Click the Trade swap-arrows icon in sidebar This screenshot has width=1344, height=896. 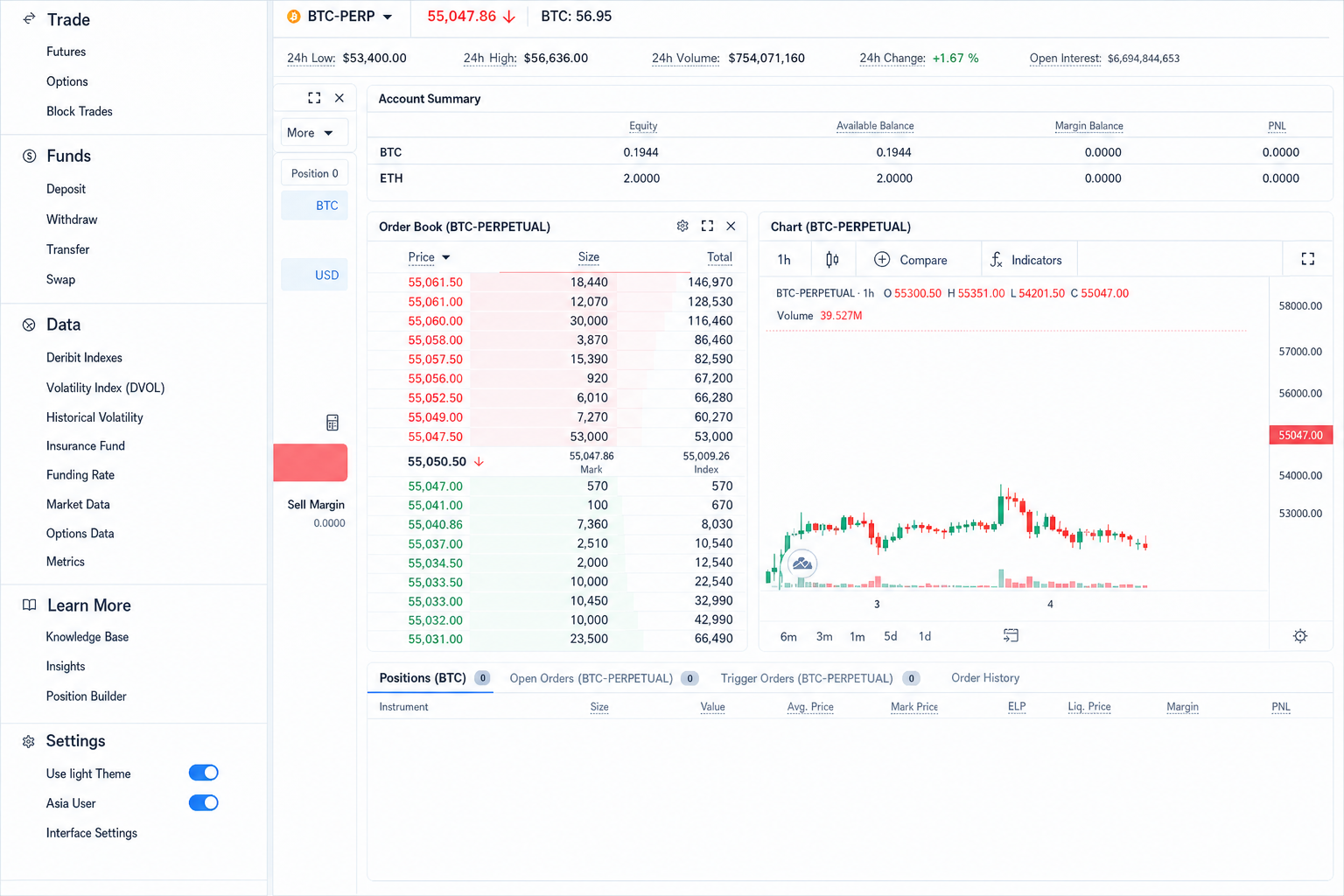pyautogui.click(x=29, y=18)
